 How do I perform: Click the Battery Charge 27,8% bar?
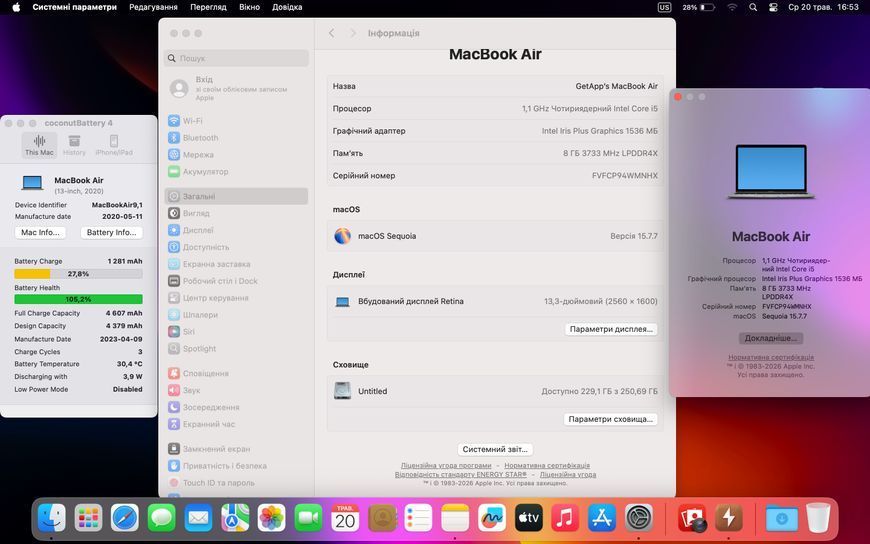click(x=78, y=274)
